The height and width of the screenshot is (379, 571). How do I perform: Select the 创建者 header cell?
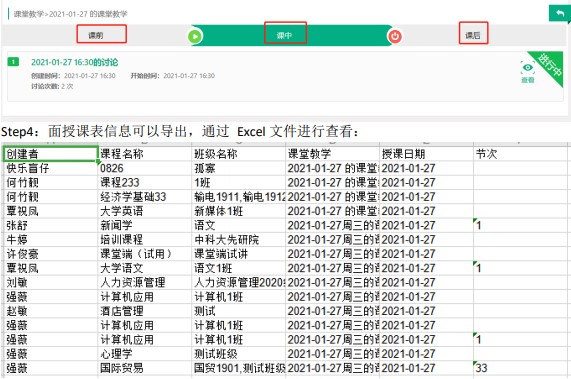tap(51, 154)
